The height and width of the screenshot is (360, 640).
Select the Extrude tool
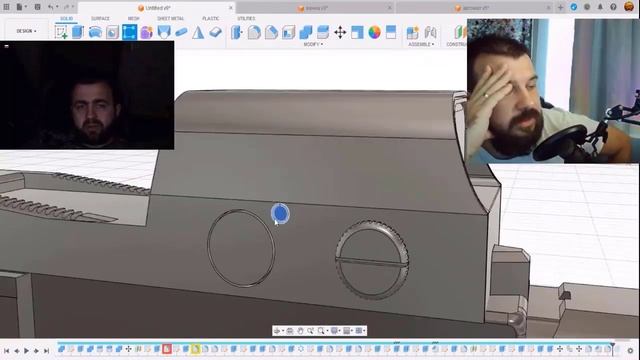coord(78,32)
